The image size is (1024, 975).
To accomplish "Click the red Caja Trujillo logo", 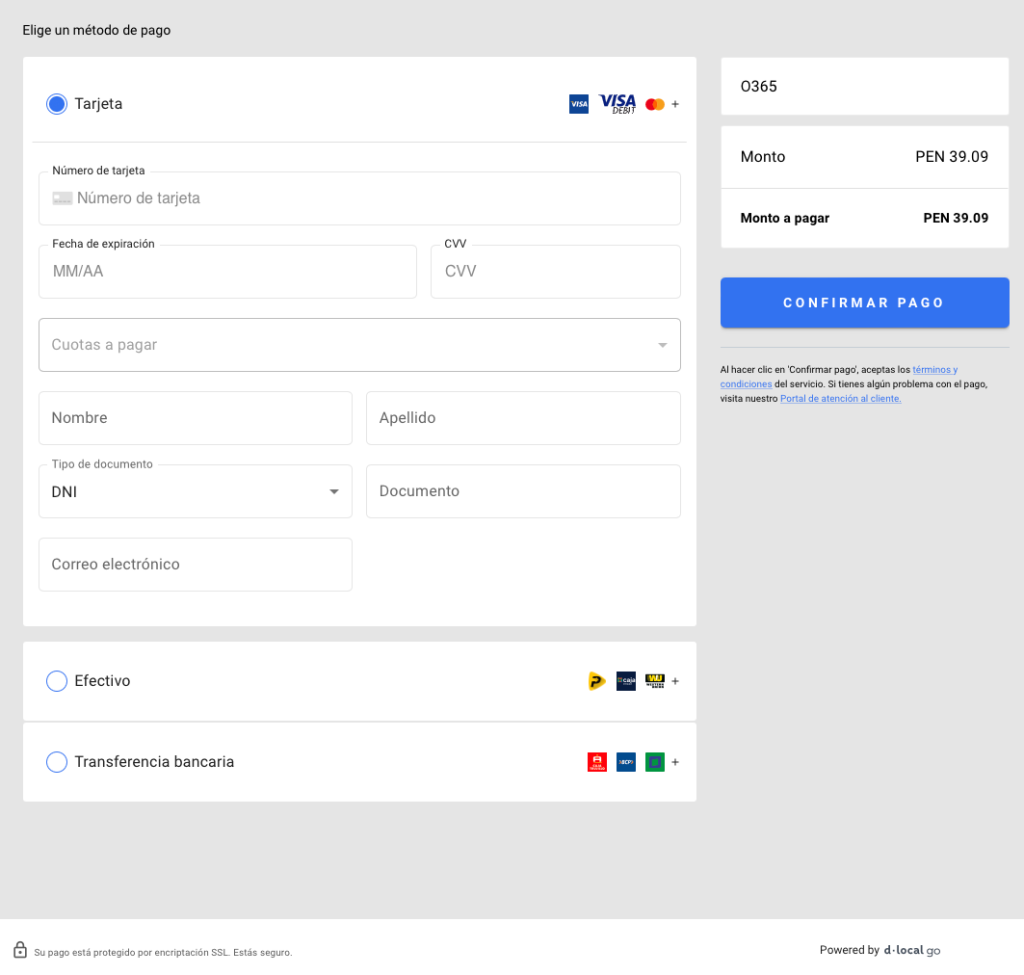I will point(597,762).
